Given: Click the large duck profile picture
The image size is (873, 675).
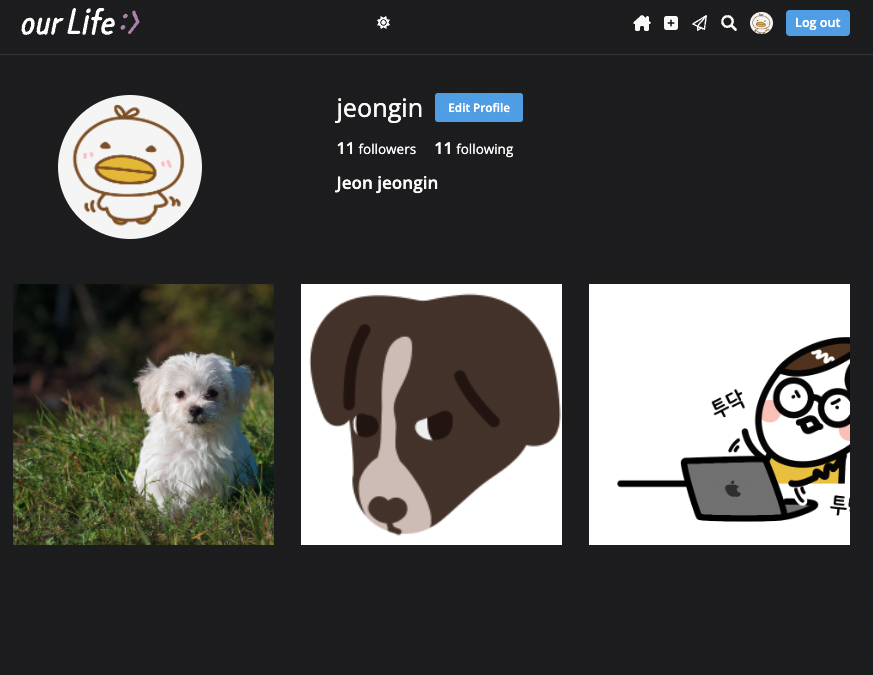Looking at the screenshot, I should 130,167.
